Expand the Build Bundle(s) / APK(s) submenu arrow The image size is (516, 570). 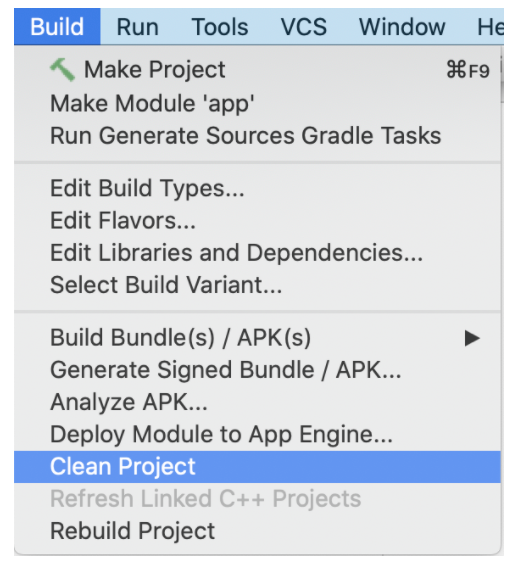pos(472,338)
